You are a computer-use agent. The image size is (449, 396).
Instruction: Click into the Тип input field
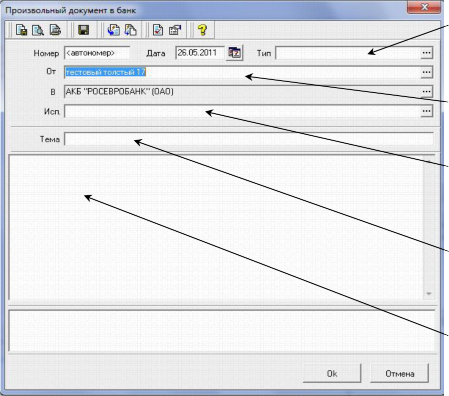348,53
